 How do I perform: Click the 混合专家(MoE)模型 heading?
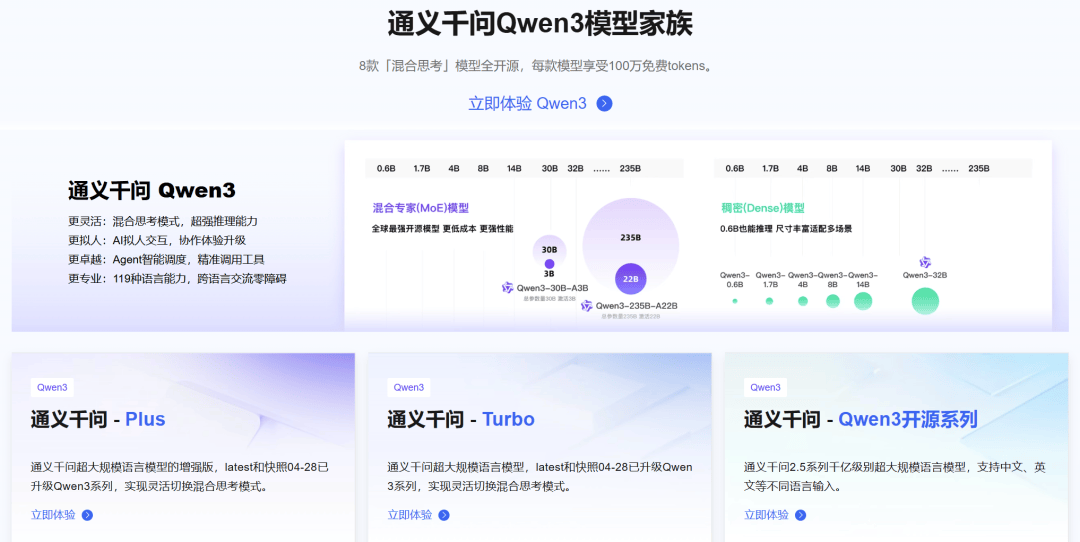click(x=421, y=208)
